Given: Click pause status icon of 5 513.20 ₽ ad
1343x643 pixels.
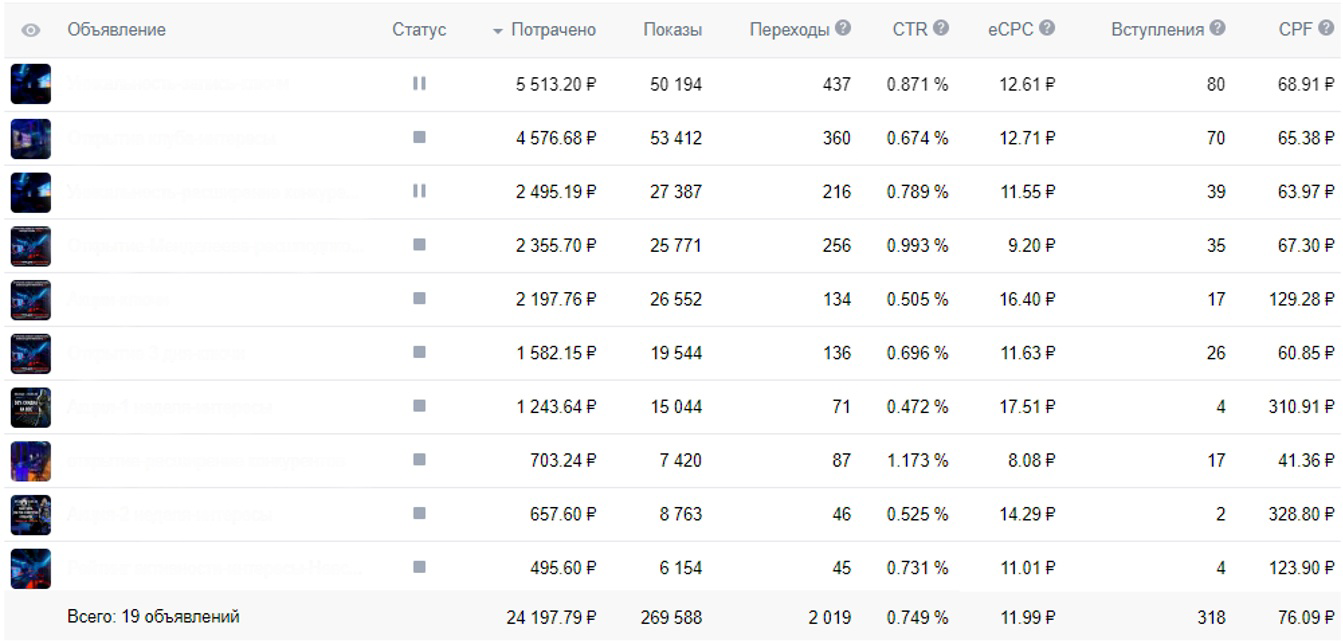Looking at the screenshot, I should tap(419, 84).
